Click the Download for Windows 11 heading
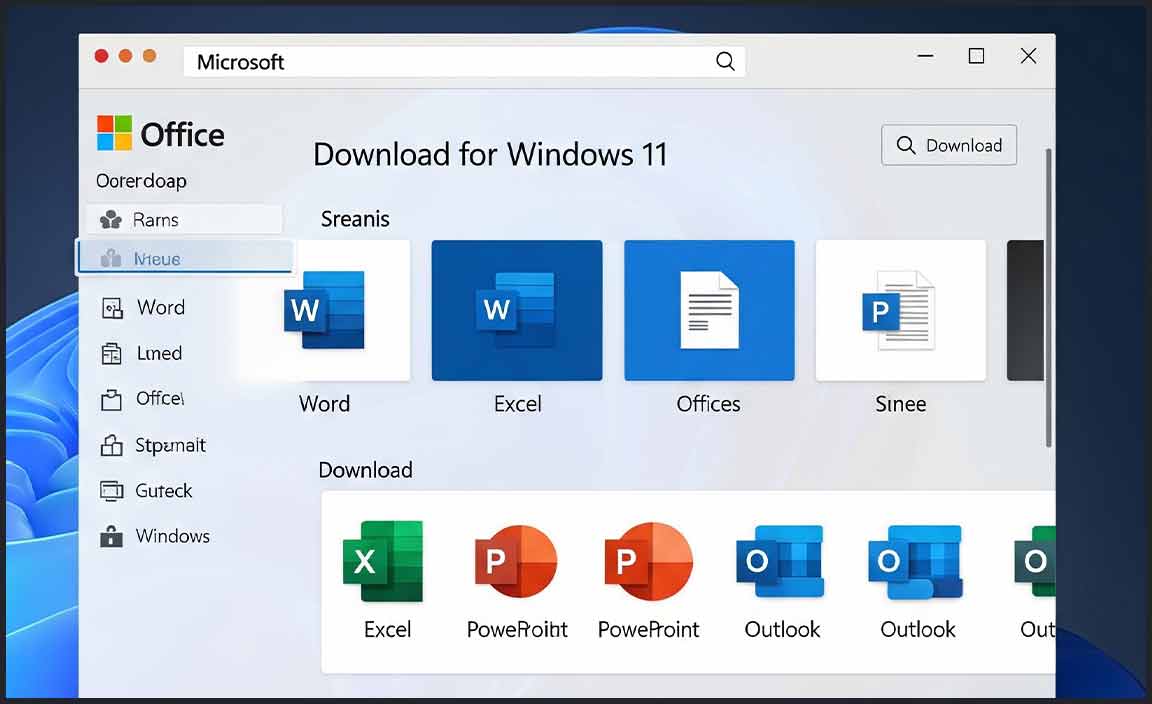Image resolution: width=1152 pixels, height=704 pixels. pos(490,154)
